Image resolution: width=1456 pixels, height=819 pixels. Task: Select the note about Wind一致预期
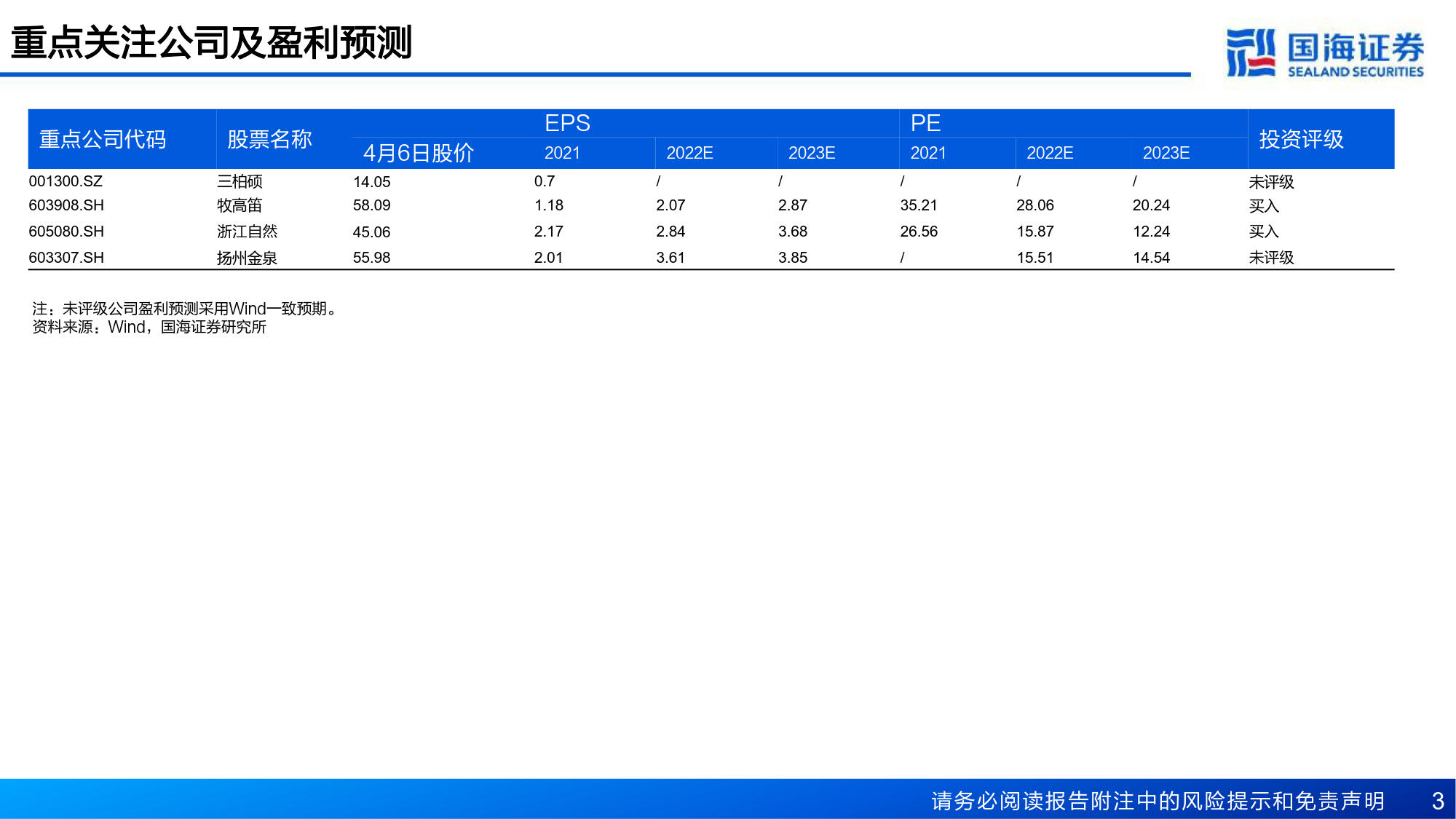coord(186,309)
